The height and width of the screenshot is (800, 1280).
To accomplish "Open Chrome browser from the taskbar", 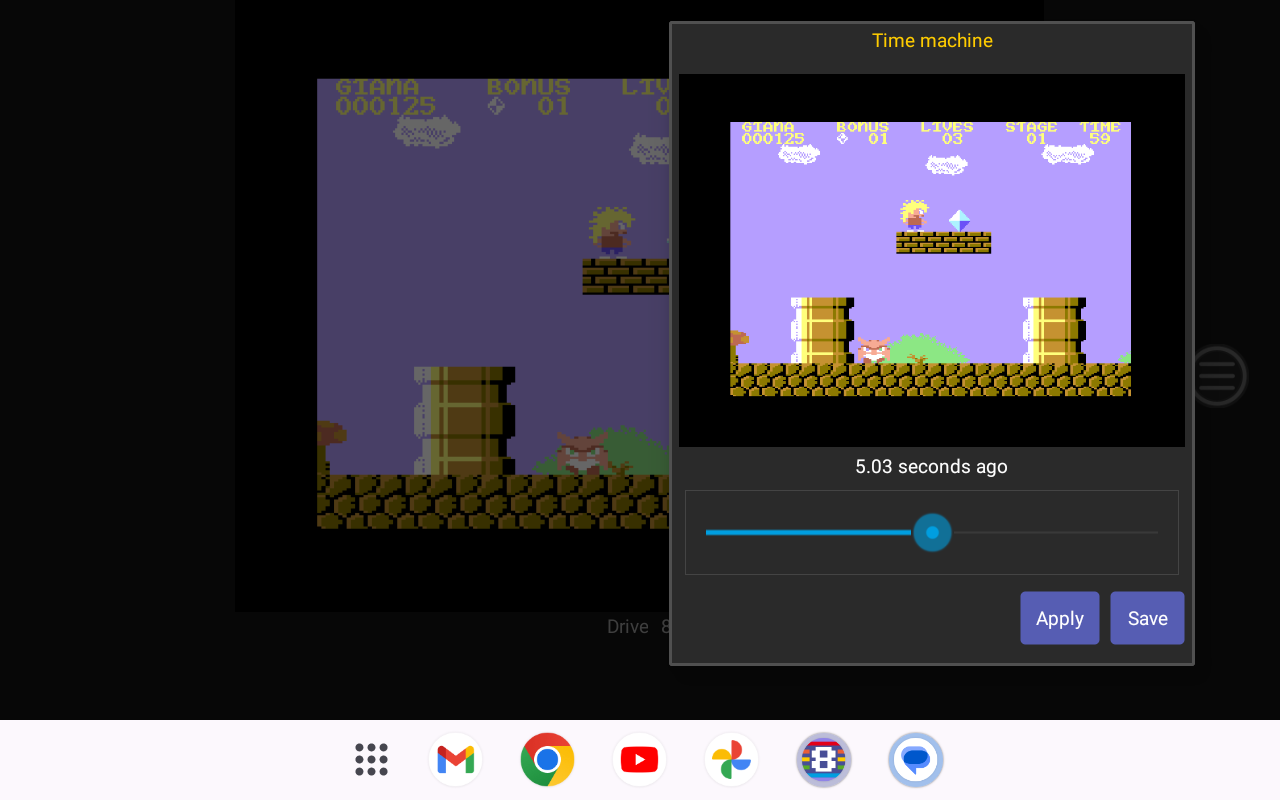I will point(547,760).
